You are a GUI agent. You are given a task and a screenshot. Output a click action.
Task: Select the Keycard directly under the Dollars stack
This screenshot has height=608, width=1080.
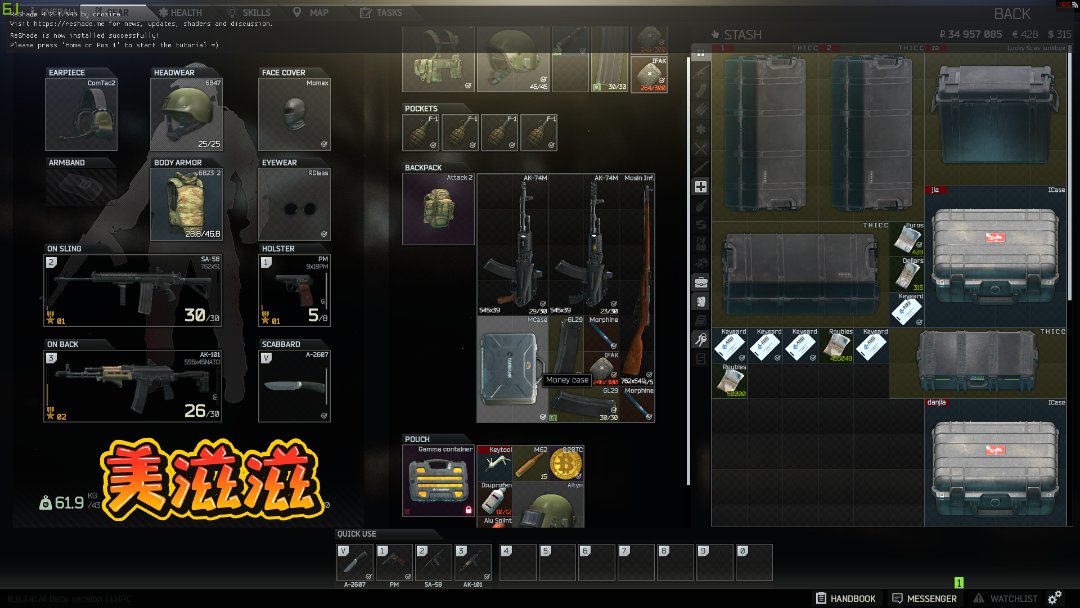click(906, 309)
